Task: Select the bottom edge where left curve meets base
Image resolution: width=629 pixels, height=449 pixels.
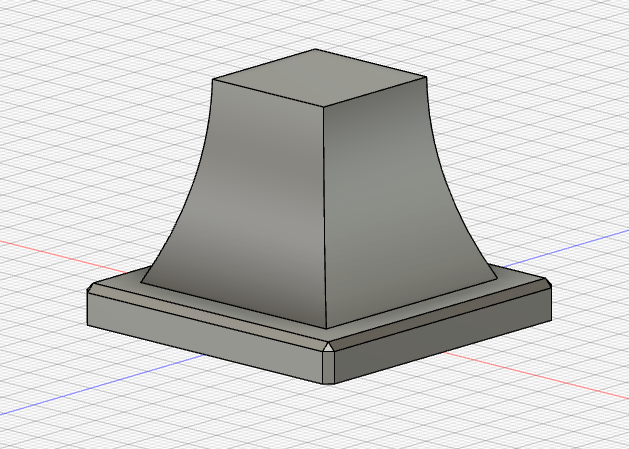Action: point(230,304)
